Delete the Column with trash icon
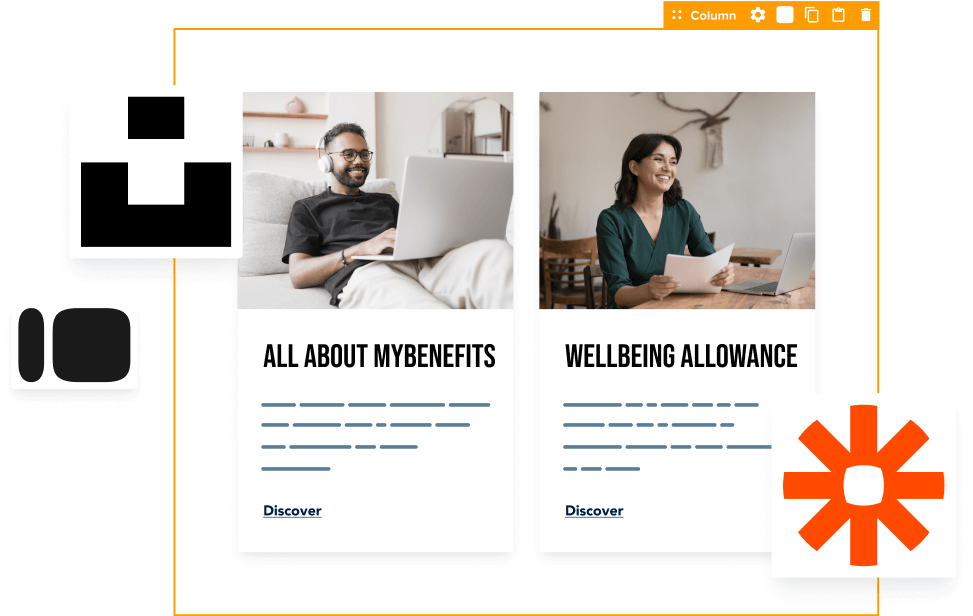 pyautogui.click(x=866, y=15)
